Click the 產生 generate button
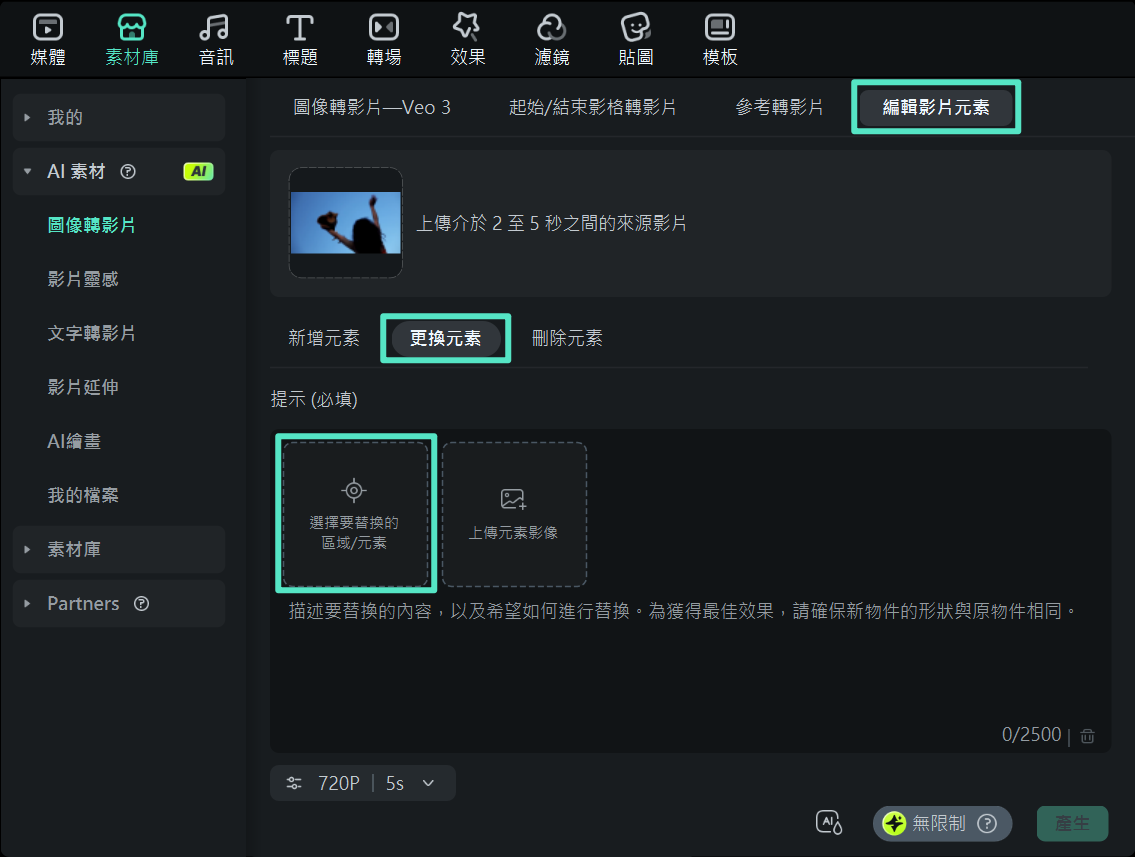 click(1072, 822)
